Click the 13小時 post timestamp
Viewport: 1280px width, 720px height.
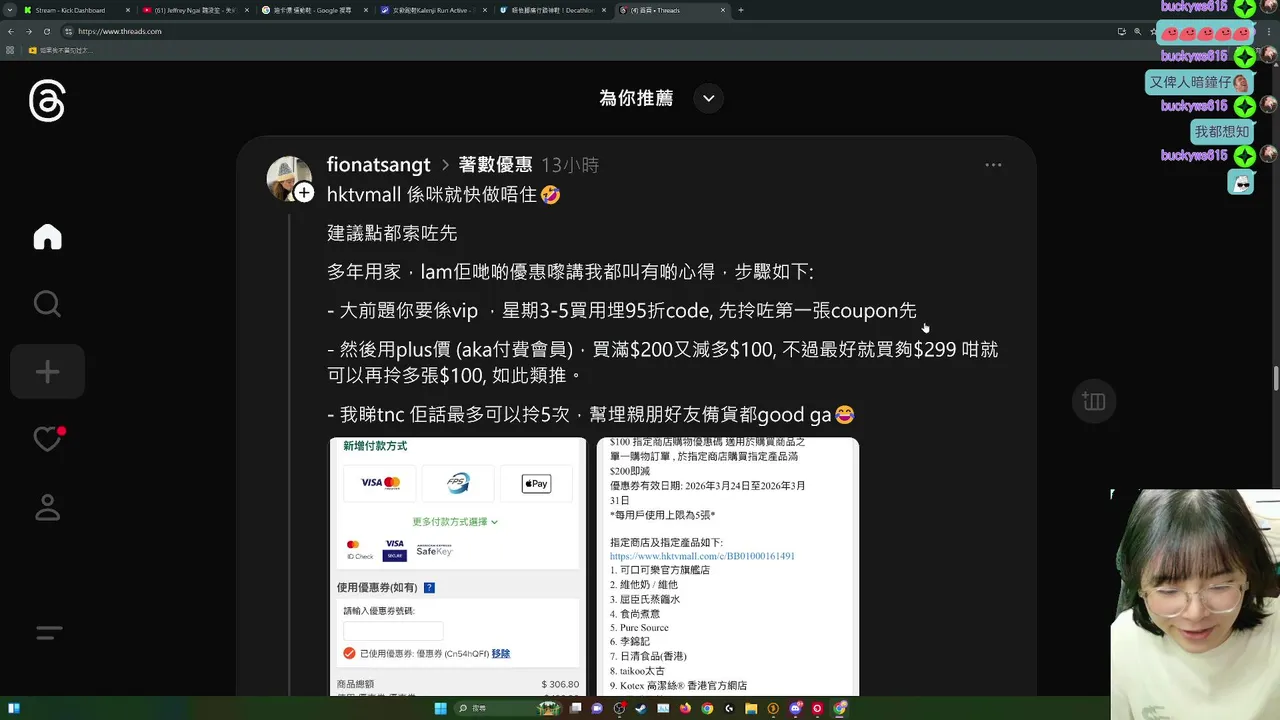(x=569, y=165)
